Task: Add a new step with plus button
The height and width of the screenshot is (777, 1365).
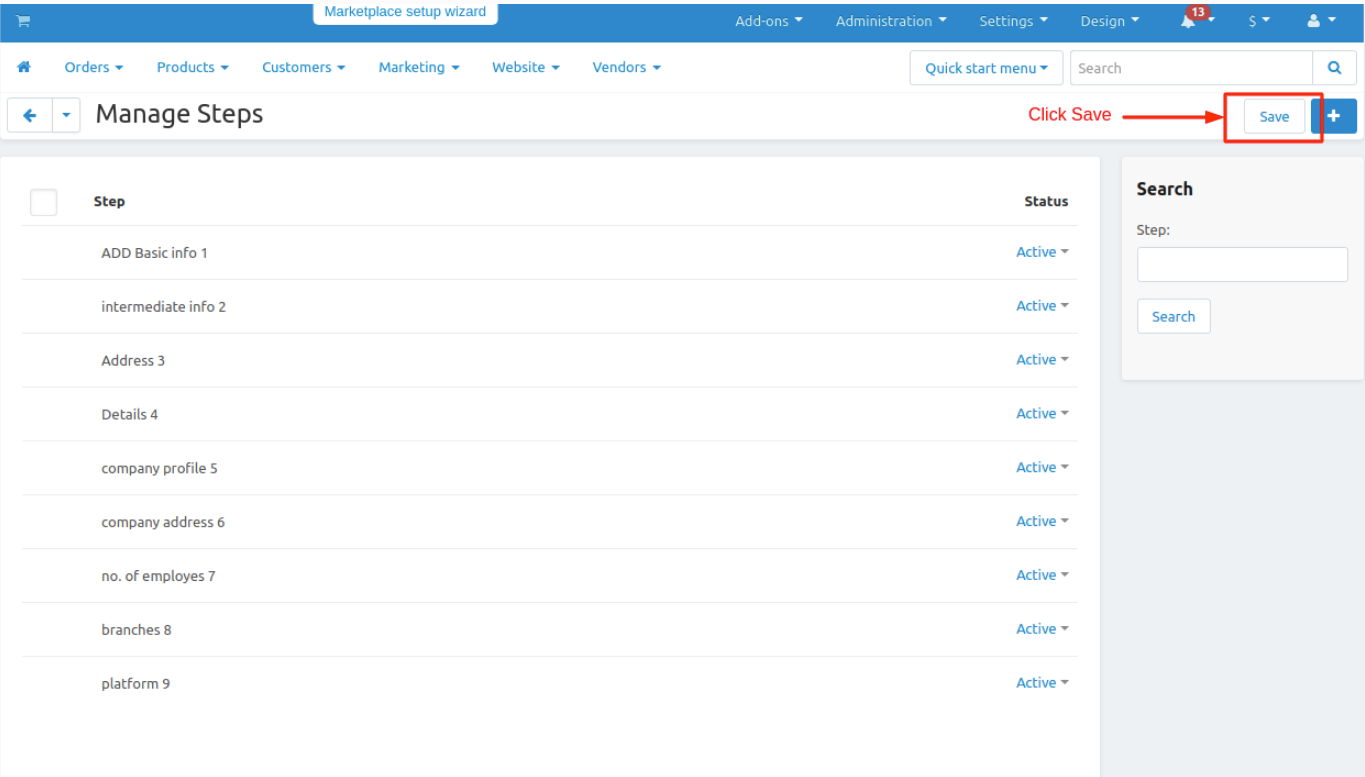Action: pos(1333,116)
